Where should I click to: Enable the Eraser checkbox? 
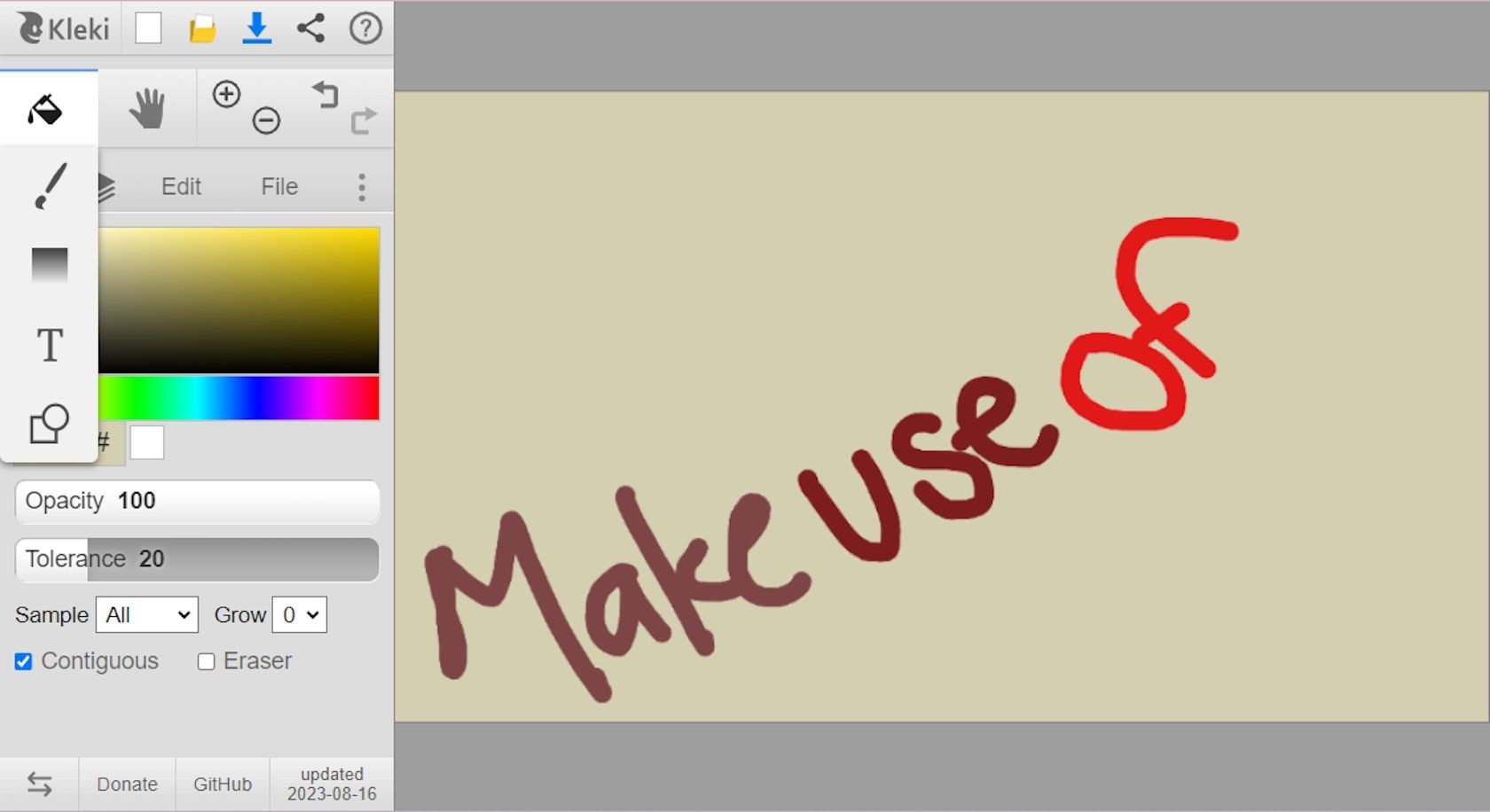pos(206,661)
